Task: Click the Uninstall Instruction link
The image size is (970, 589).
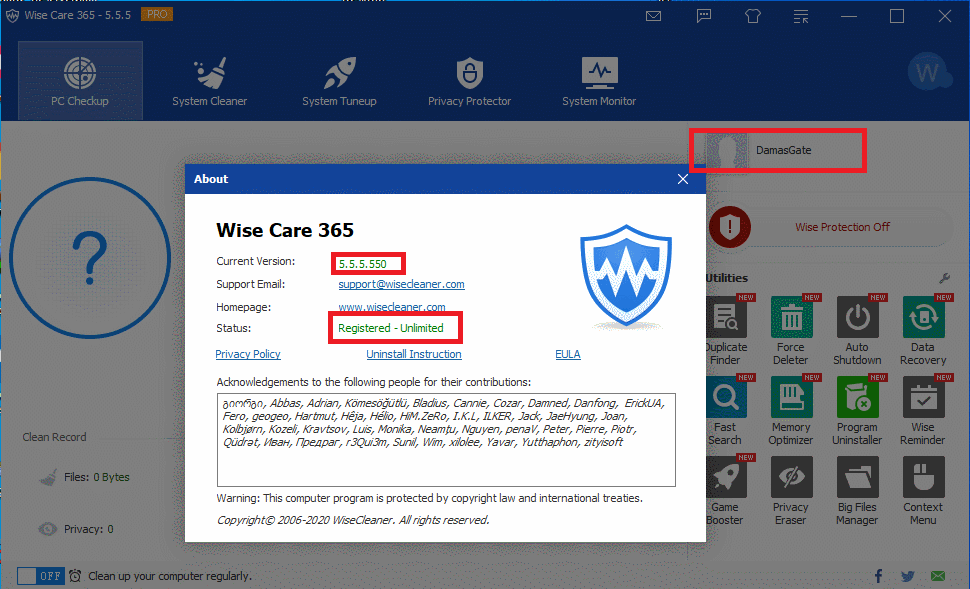Action: (x=414, y=354)
